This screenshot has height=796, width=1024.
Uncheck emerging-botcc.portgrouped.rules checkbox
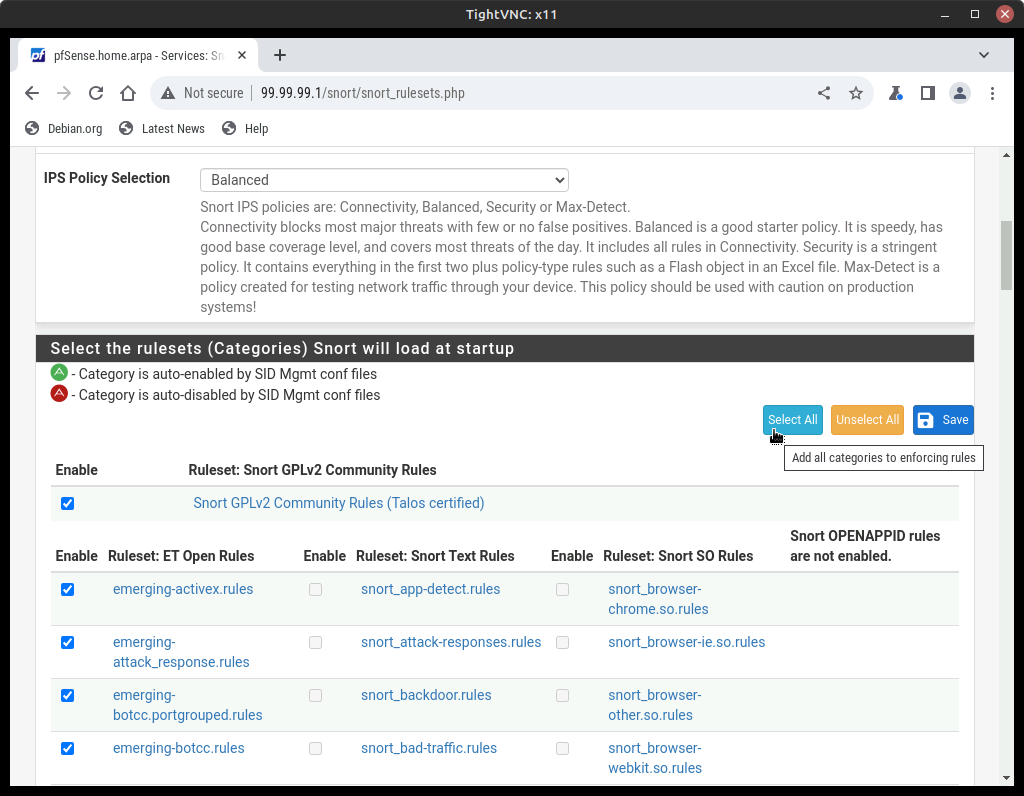pos(67,695)
